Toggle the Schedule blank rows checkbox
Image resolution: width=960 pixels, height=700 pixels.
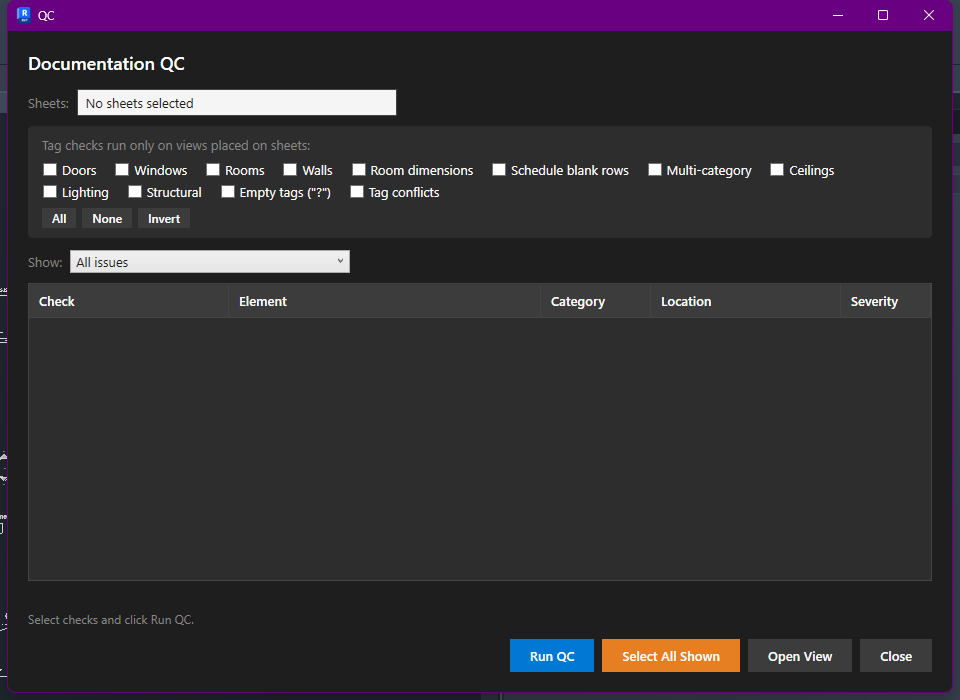[499, 170]
